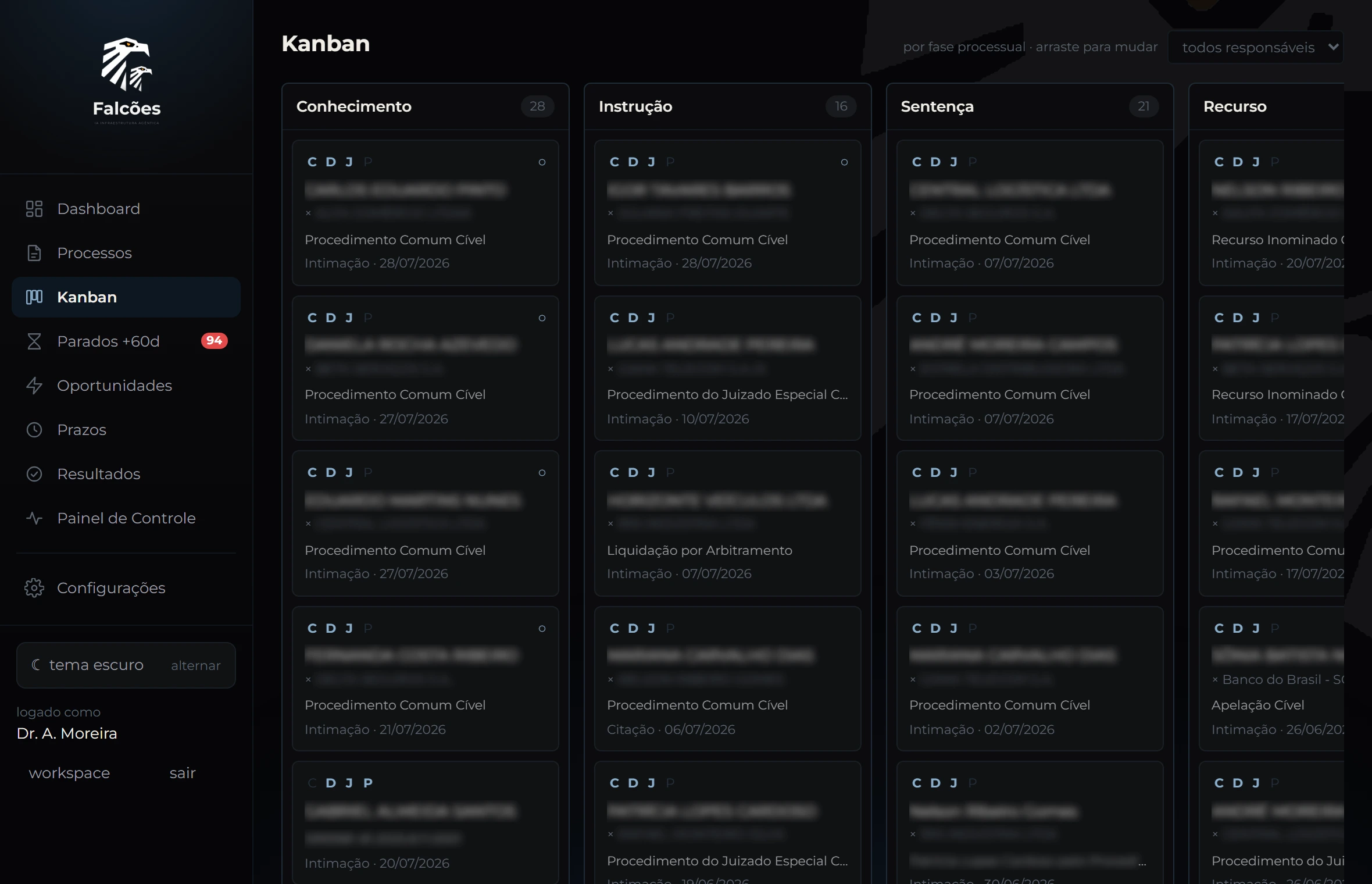Click Dr. A. Moreira user name
Image resolution: width=1372 pixels, height=884 pixels.
click(x=67, y=733)
